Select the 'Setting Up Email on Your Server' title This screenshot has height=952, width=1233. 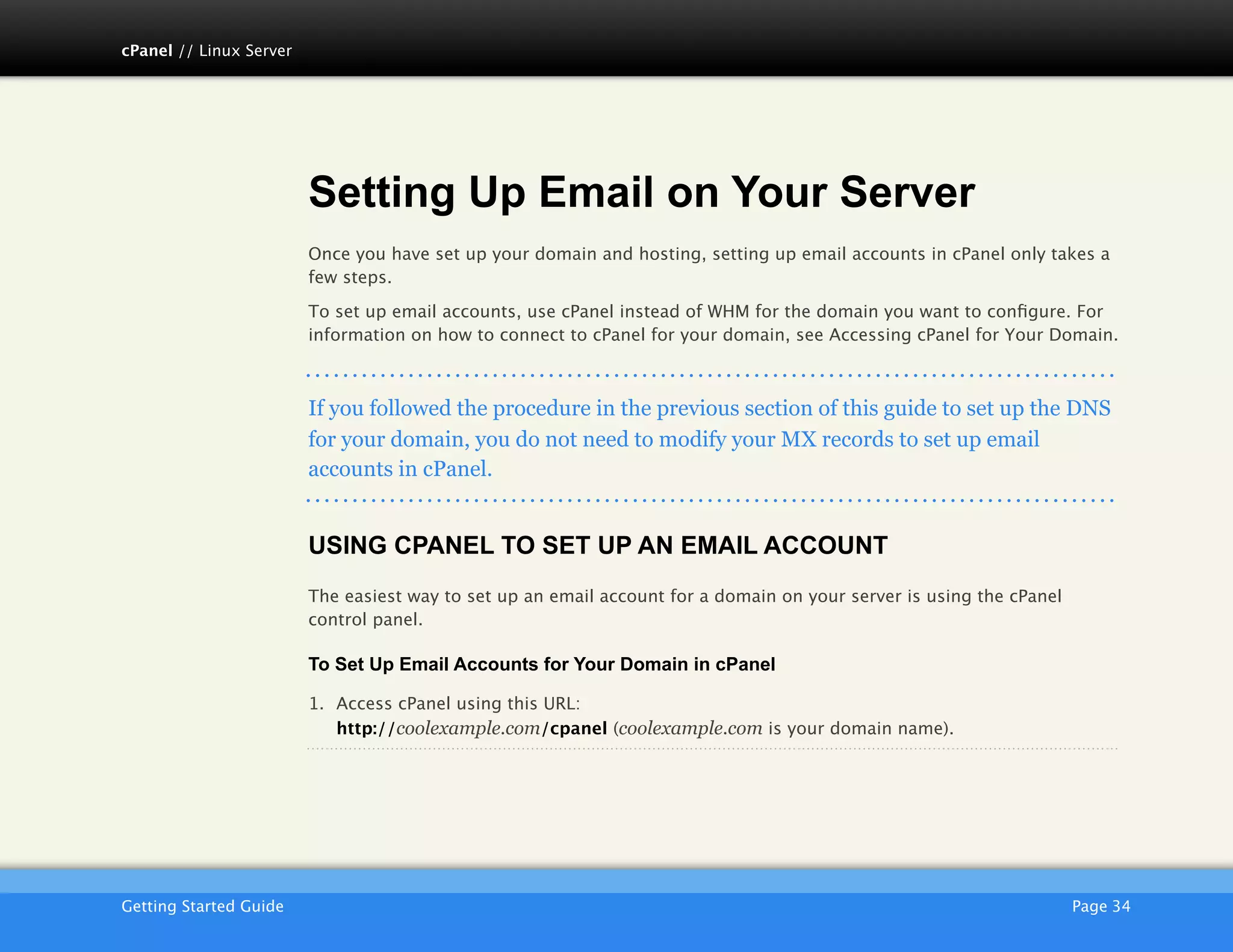[642, 193]
